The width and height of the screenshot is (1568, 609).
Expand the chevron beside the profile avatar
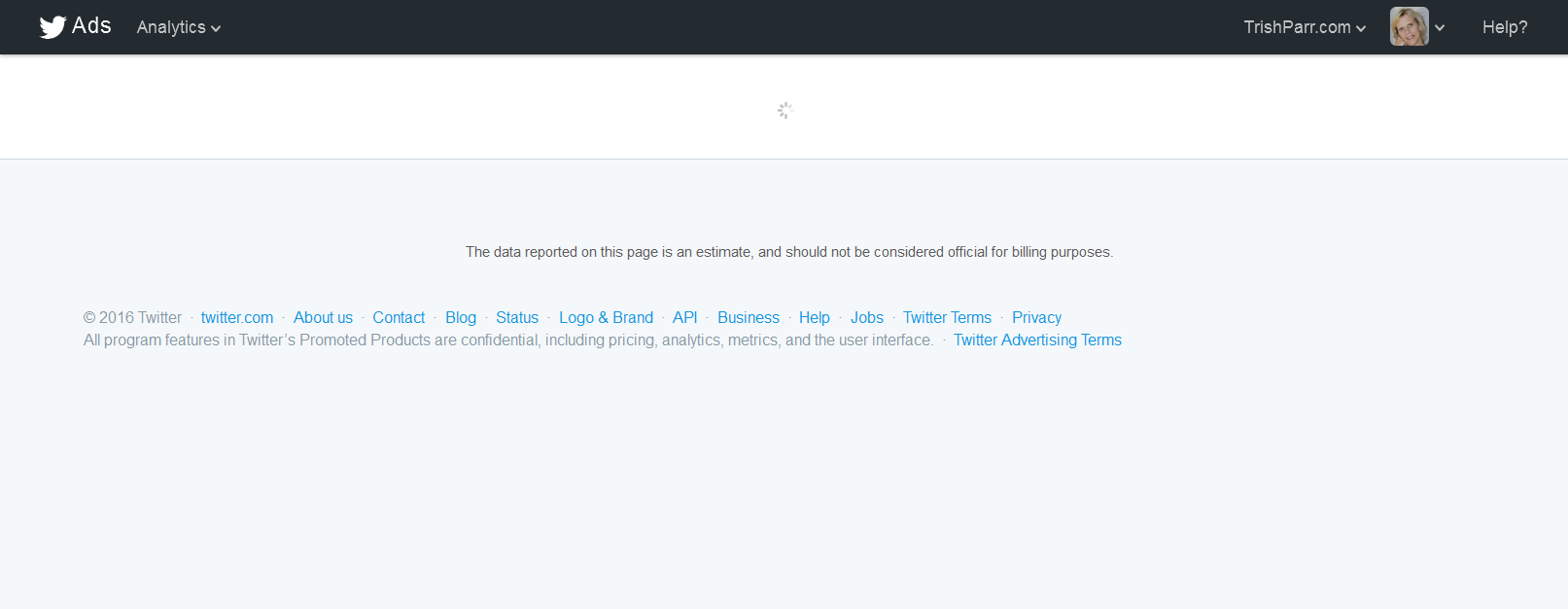[1440, 28]
